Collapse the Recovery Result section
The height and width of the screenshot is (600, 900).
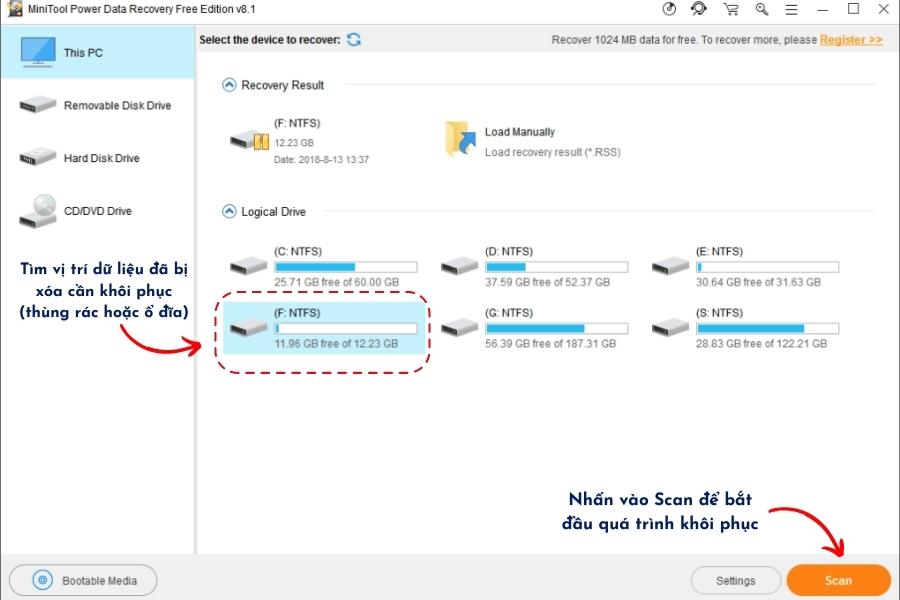(x=229, y=85)
